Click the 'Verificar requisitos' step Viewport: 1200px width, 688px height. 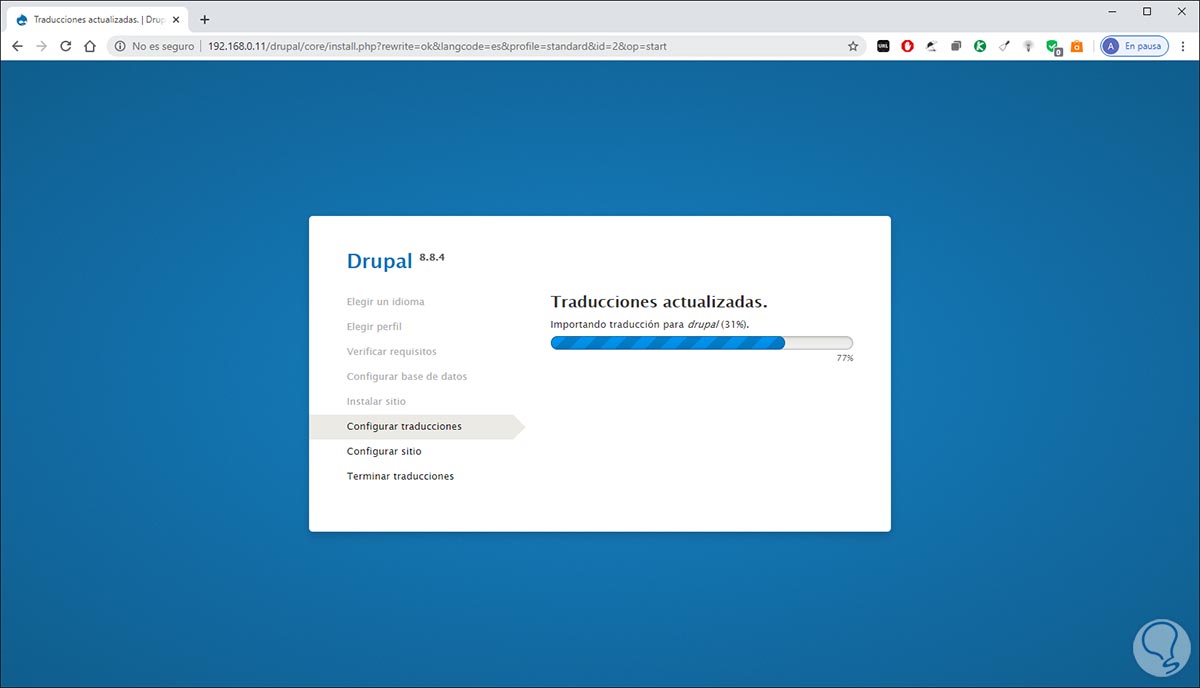click(x=391, y=352)
